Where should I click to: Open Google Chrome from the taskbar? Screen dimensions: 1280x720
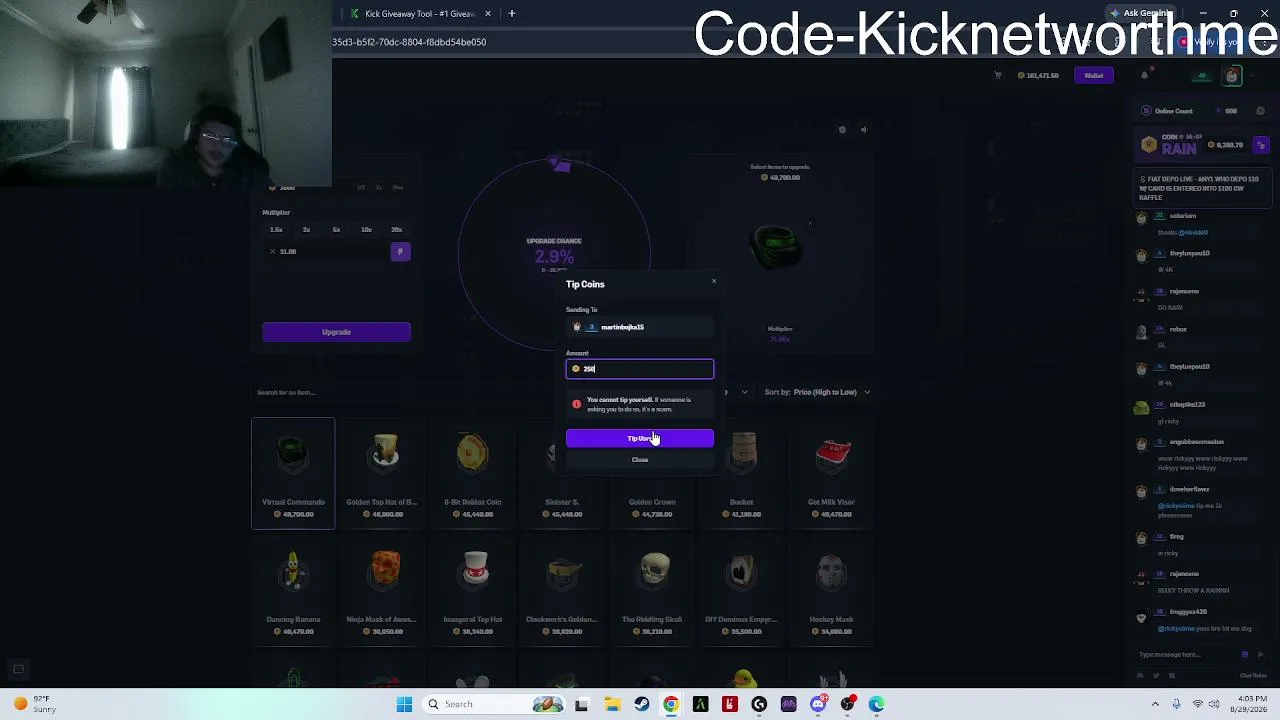click(x=671, y=704)
